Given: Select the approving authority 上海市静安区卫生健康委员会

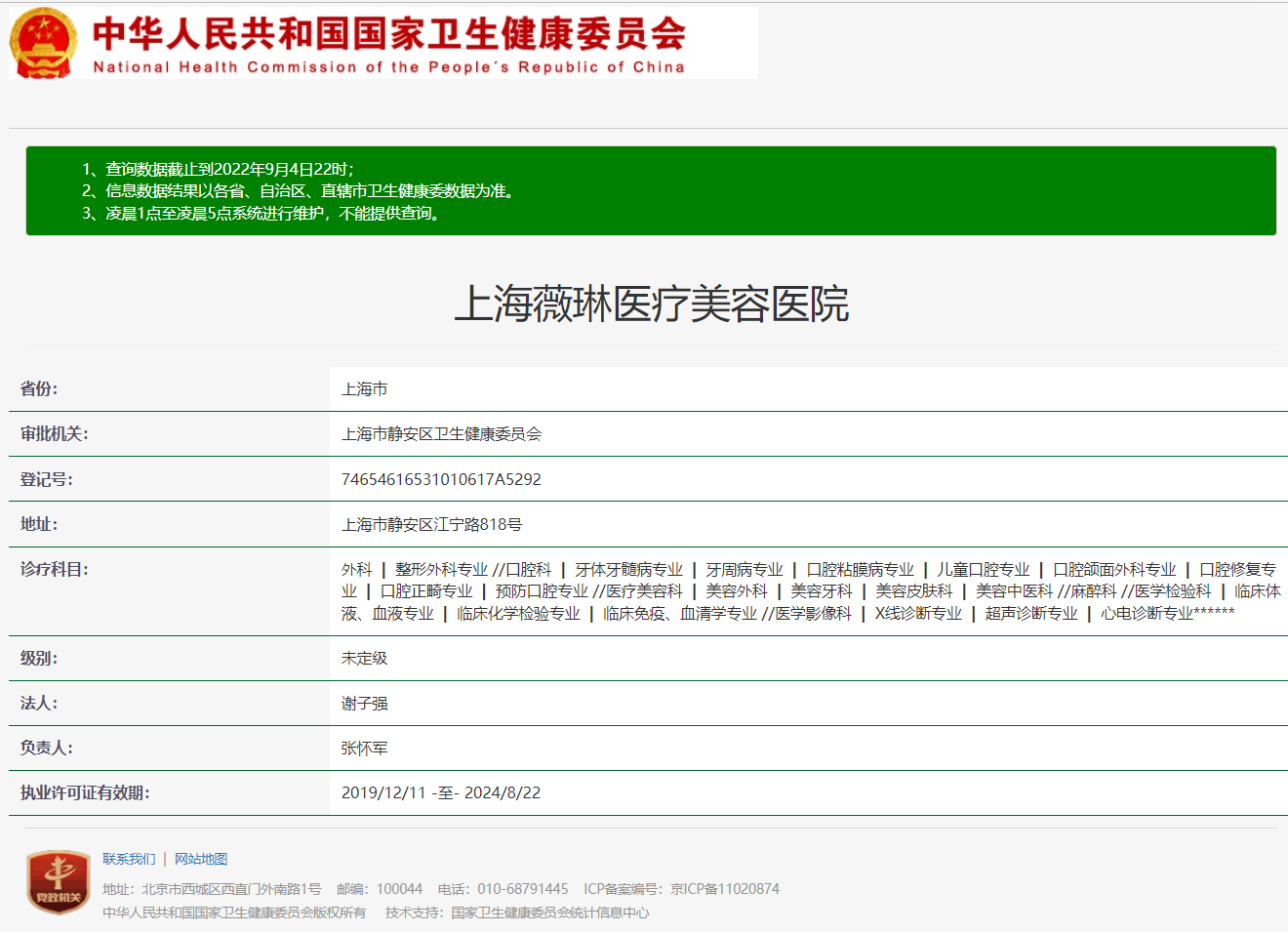Looking at the screenshot, I should [441, 434].
